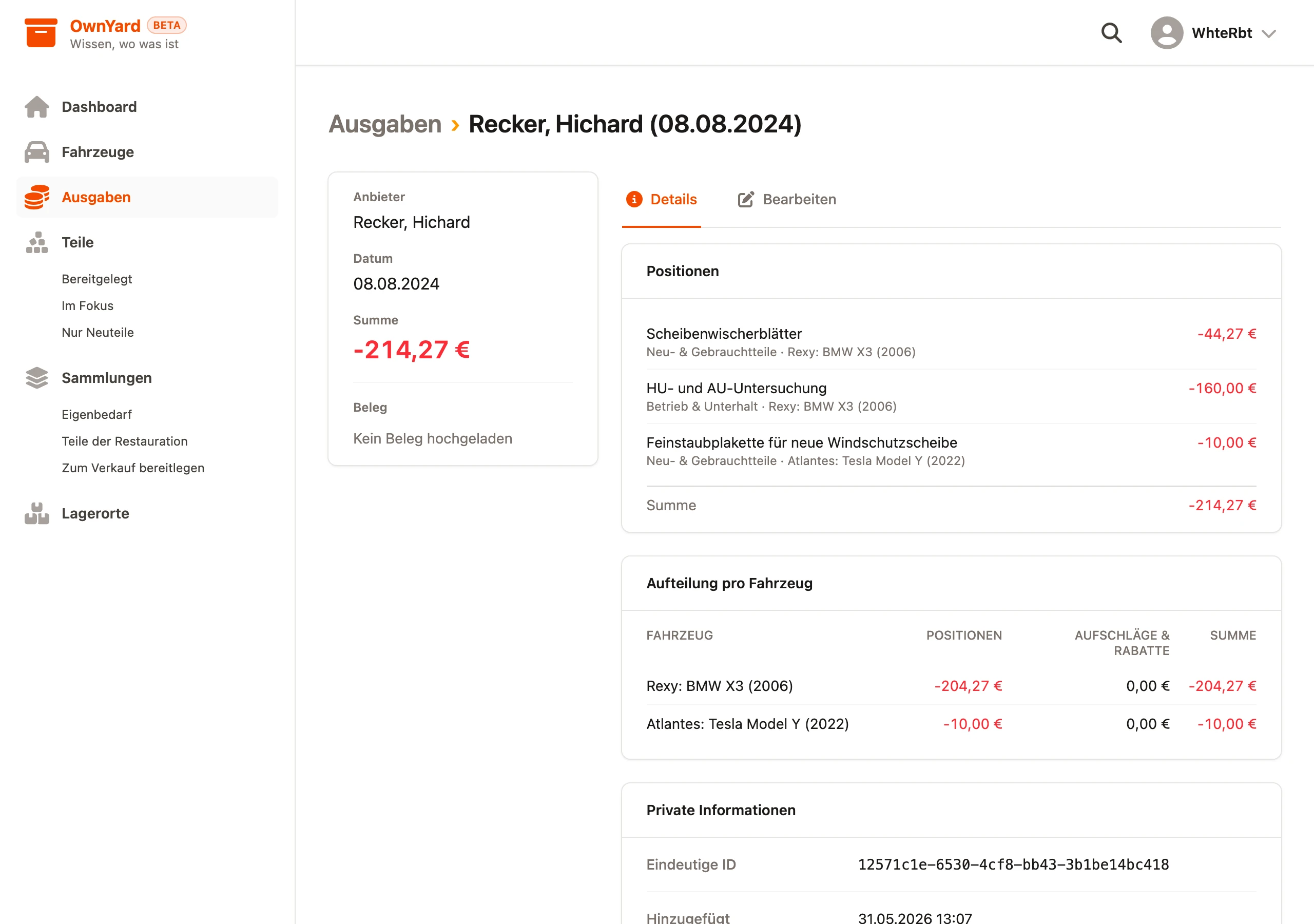Image resolution: width=1314 pixels, height=924 pixels.
Task: Click the 08.08.2024 Datum value
Action: point(396,284)
